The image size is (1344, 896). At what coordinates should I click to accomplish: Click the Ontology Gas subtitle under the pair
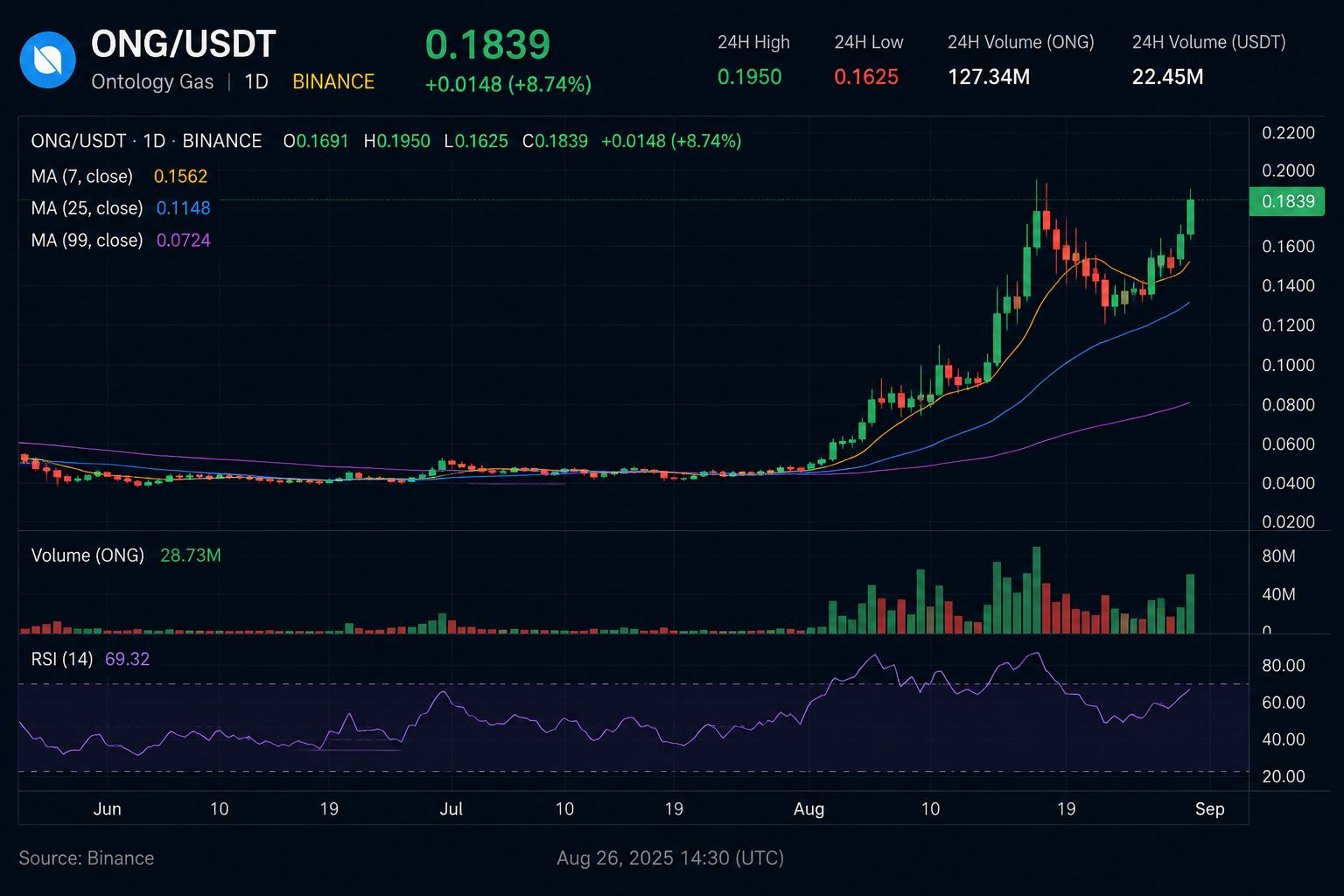coord(152,82)
